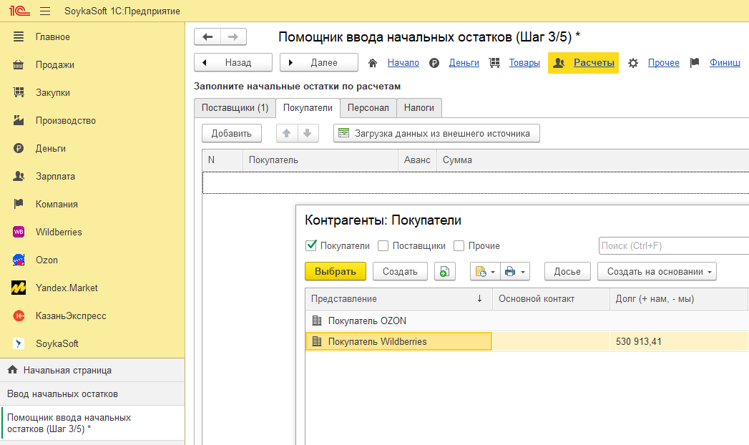Go to the Товары step link
This screenshot has width=749, height=445.
[x=524, y=63]
